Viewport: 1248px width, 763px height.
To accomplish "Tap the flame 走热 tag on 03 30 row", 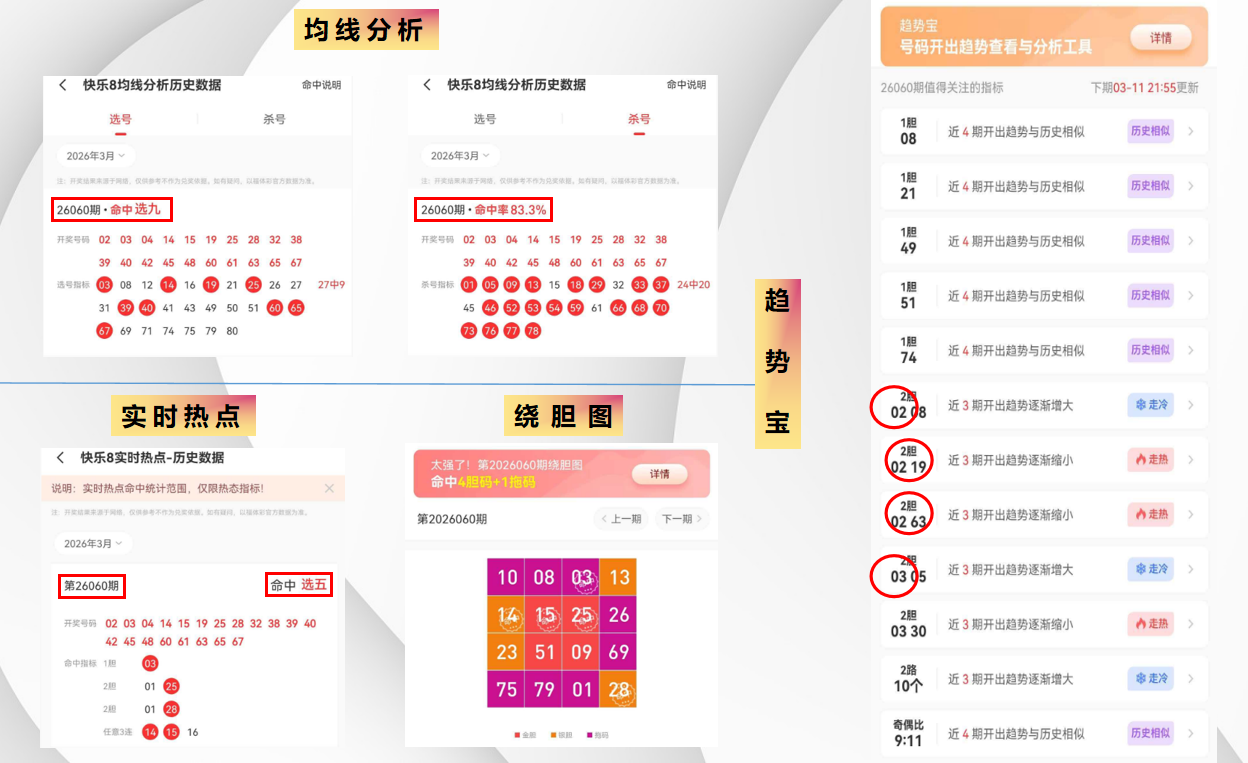I will pos(1150,624).
